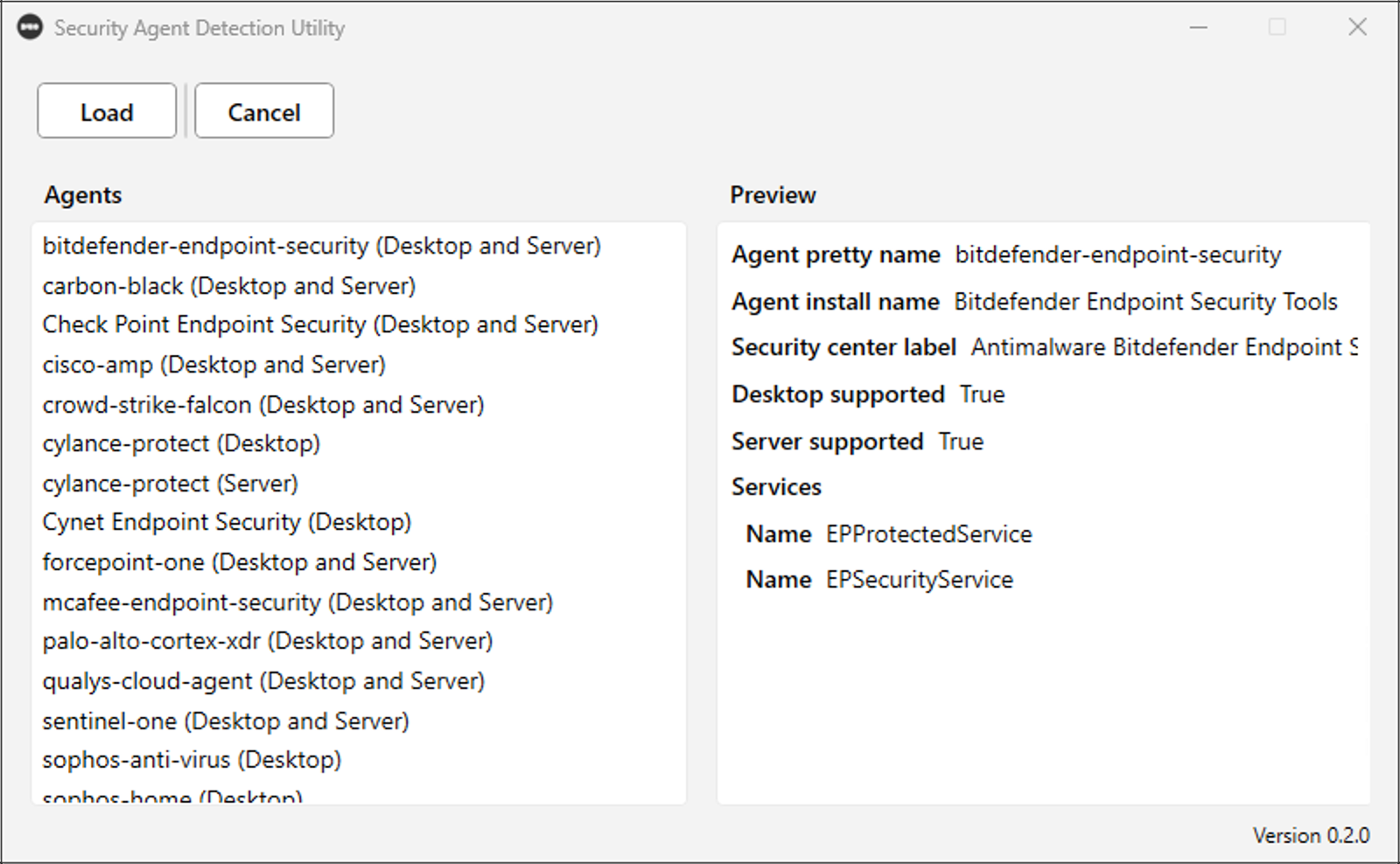Pick the crowd-strike-falcon agent entry
This screenshot has height=864, width=1400.
click(x=263, y=405)
